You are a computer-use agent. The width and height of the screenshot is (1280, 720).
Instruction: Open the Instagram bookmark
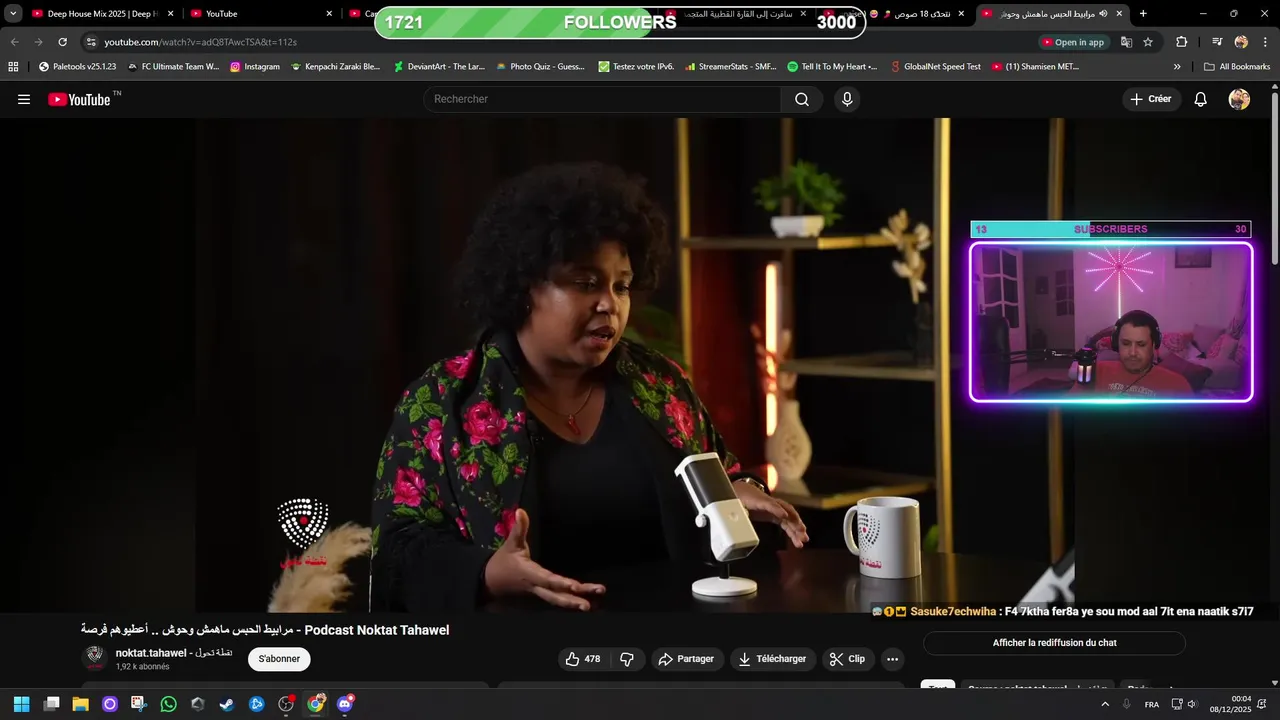255,67
